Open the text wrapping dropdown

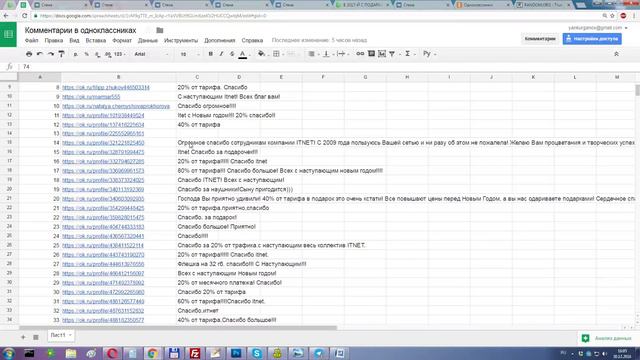(342, 54)
